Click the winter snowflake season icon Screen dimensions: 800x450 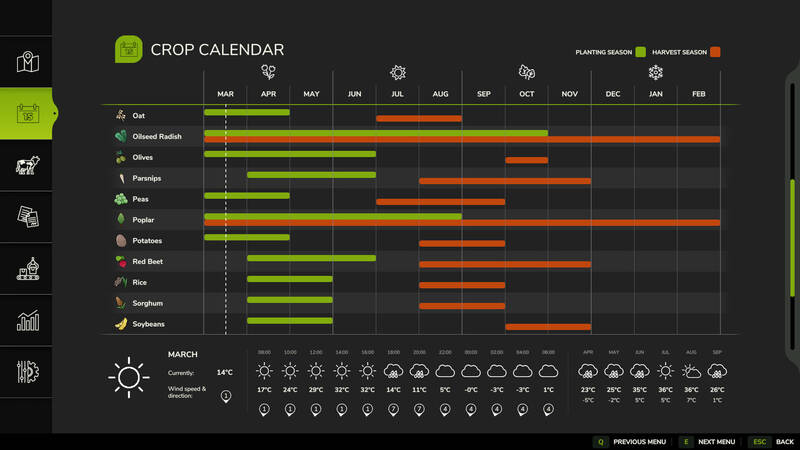656,72
